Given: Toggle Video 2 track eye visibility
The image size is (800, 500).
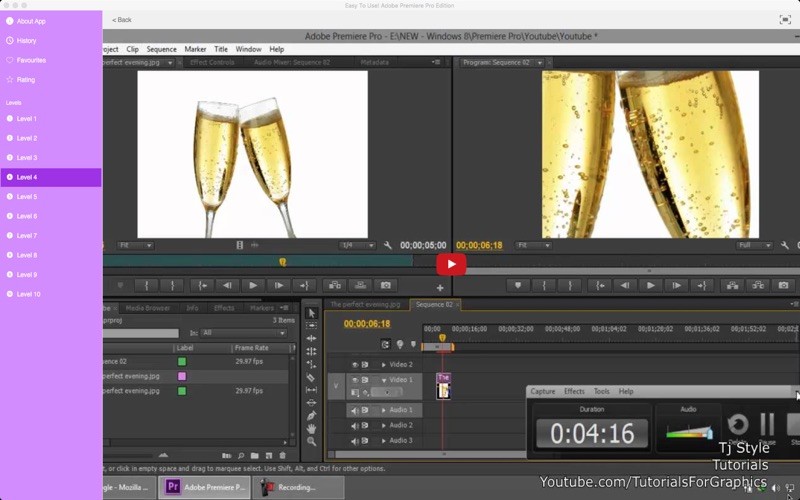Looking at the screenshot, I should click(355, 365).
